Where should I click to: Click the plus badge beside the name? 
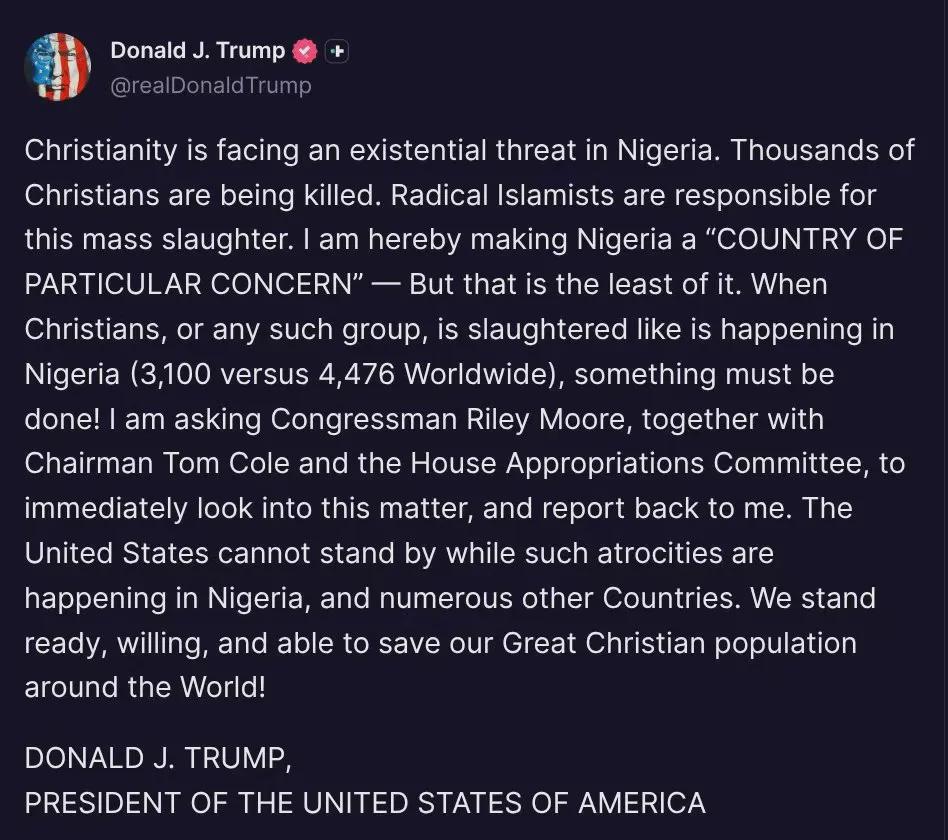click(x=337, y=51)
